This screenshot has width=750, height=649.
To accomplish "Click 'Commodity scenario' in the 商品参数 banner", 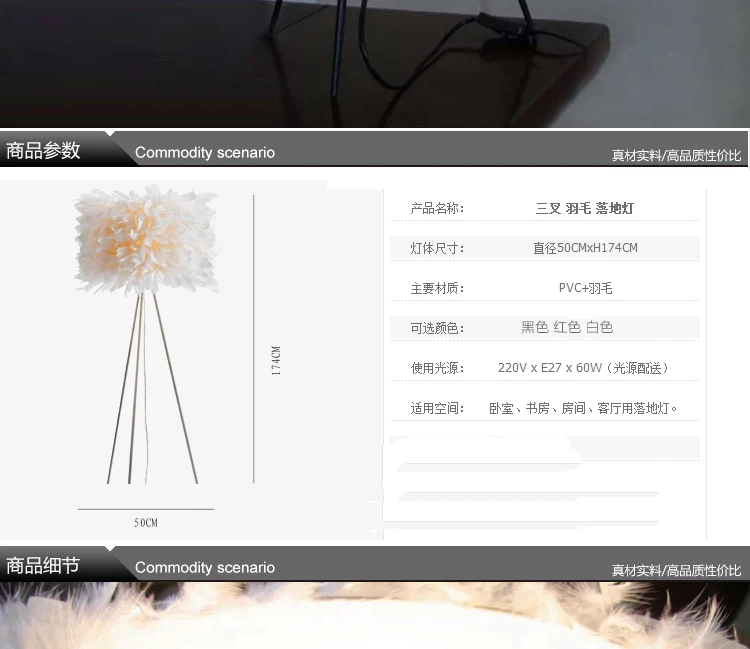I will (205, 153).
